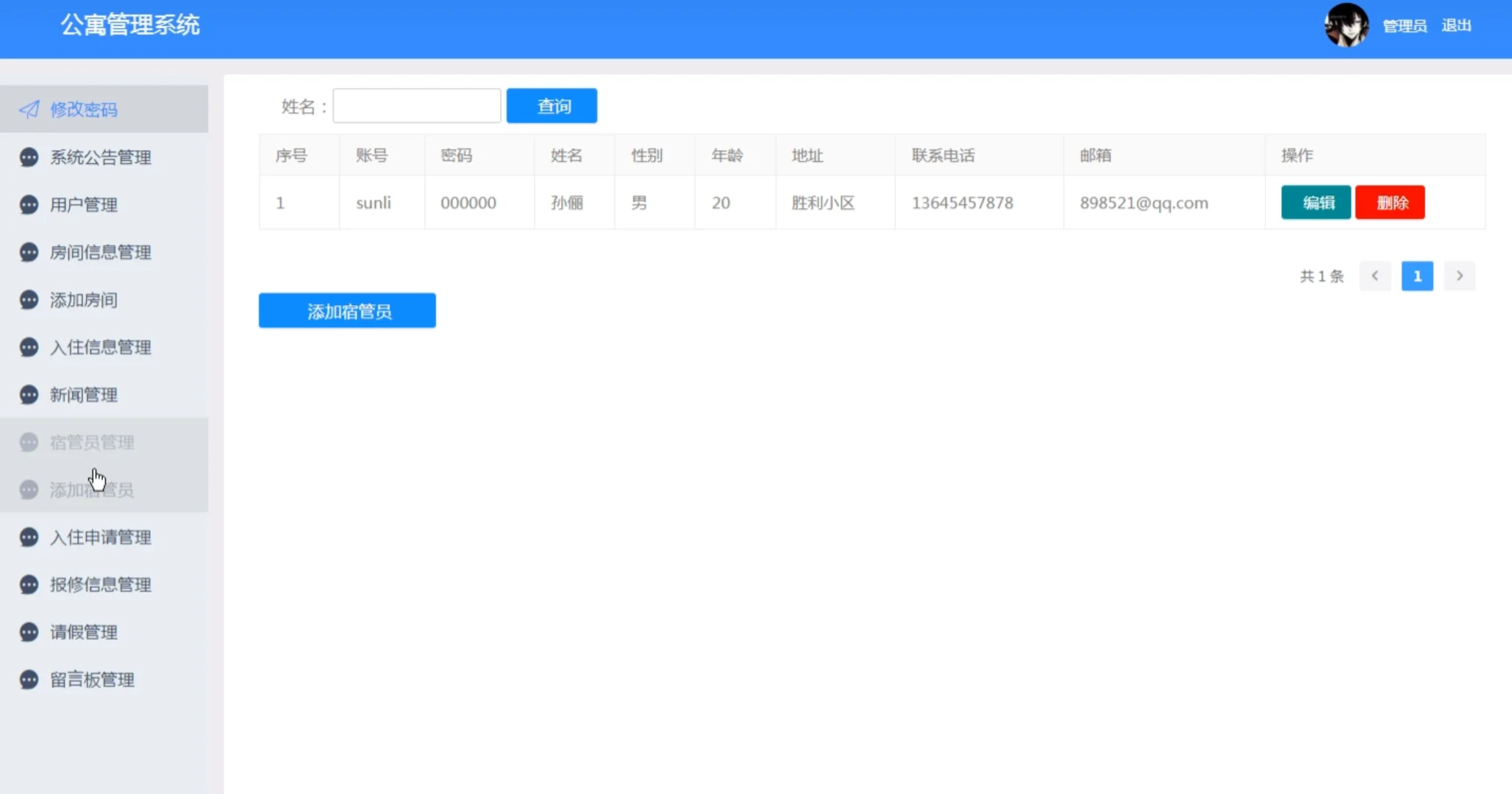Click the icon next to 新闻管理
Viewport: 1512px width, 794px height.
pyautogui.click(x=28, y=395)
